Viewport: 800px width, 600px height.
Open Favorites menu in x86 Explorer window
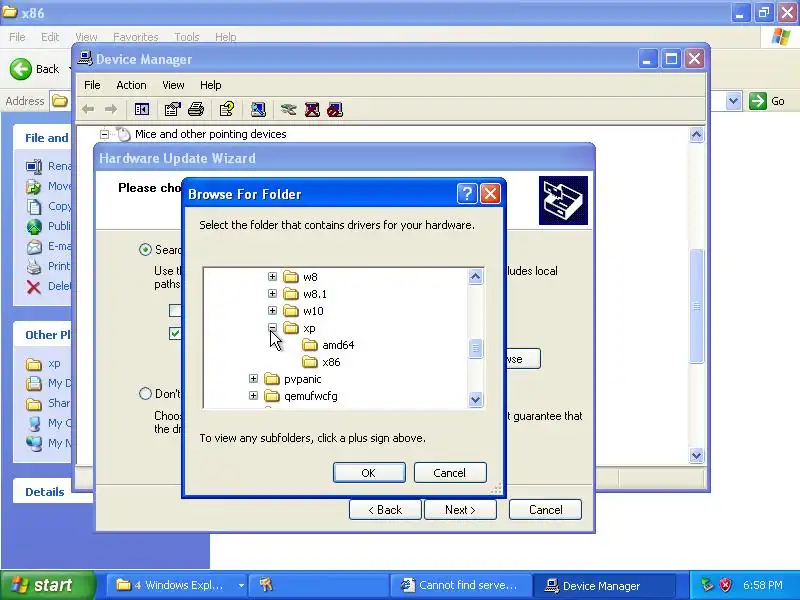pyautogui.click(x=136, y=37)
